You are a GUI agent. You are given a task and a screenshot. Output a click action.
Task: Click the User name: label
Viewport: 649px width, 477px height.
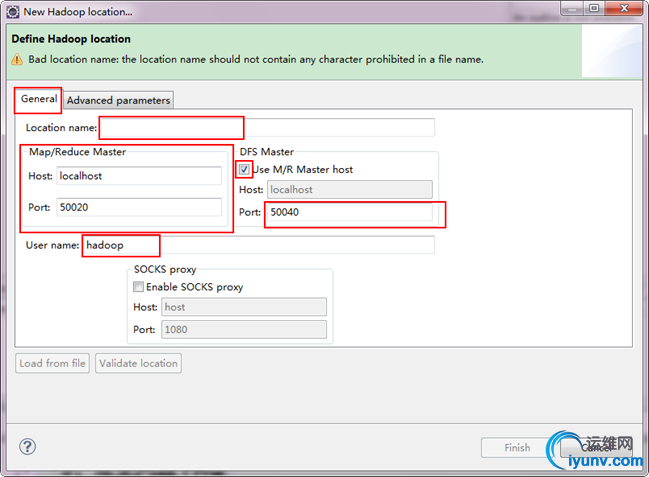click(53, 245)
